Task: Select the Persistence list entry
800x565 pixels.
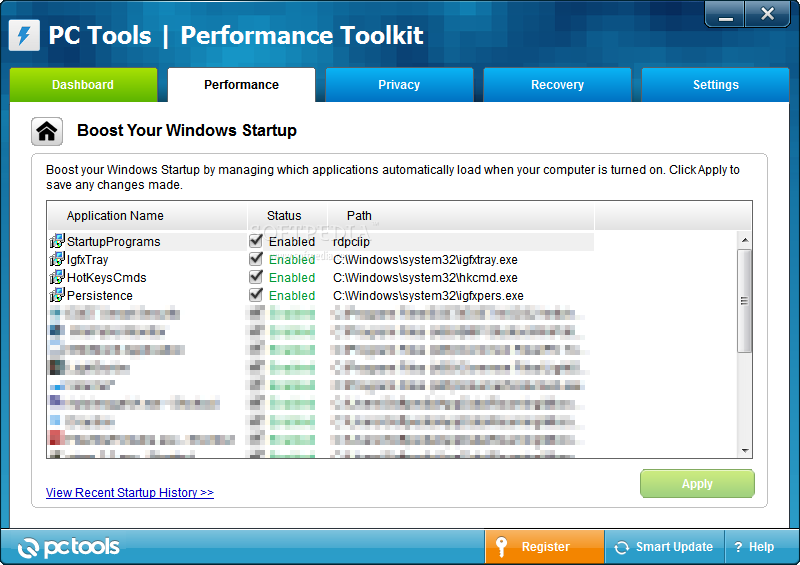Action: 321,296
